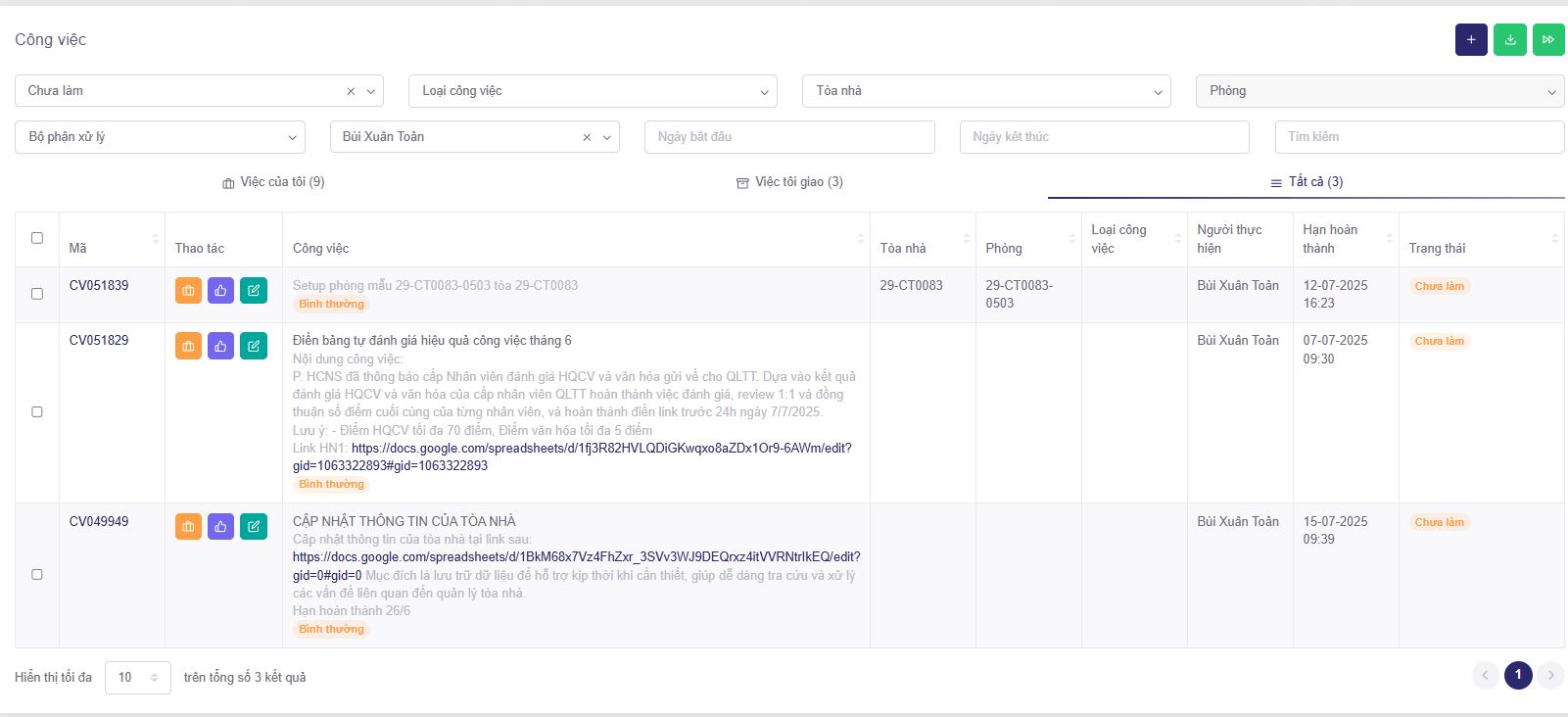Clear the Bùi Xuân Toàn filter selection
This screenshot has width=1568, height=717.
coord(587,137)
